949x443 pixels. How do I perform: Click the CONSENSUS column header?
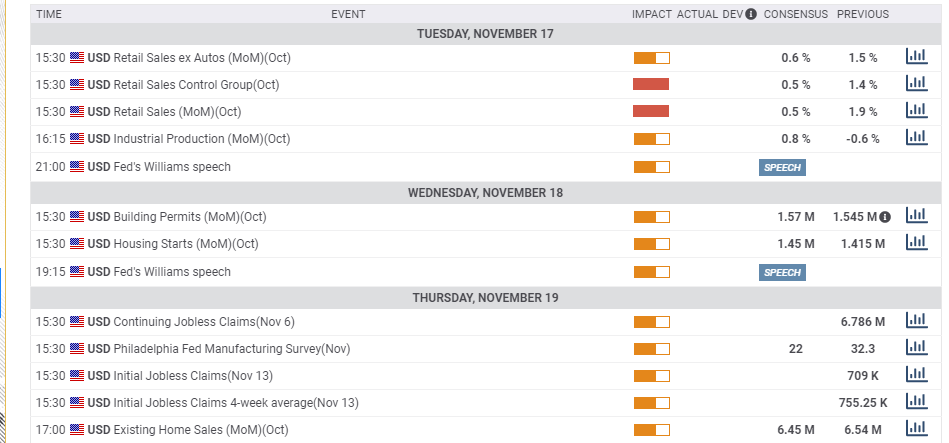[796, 14]
